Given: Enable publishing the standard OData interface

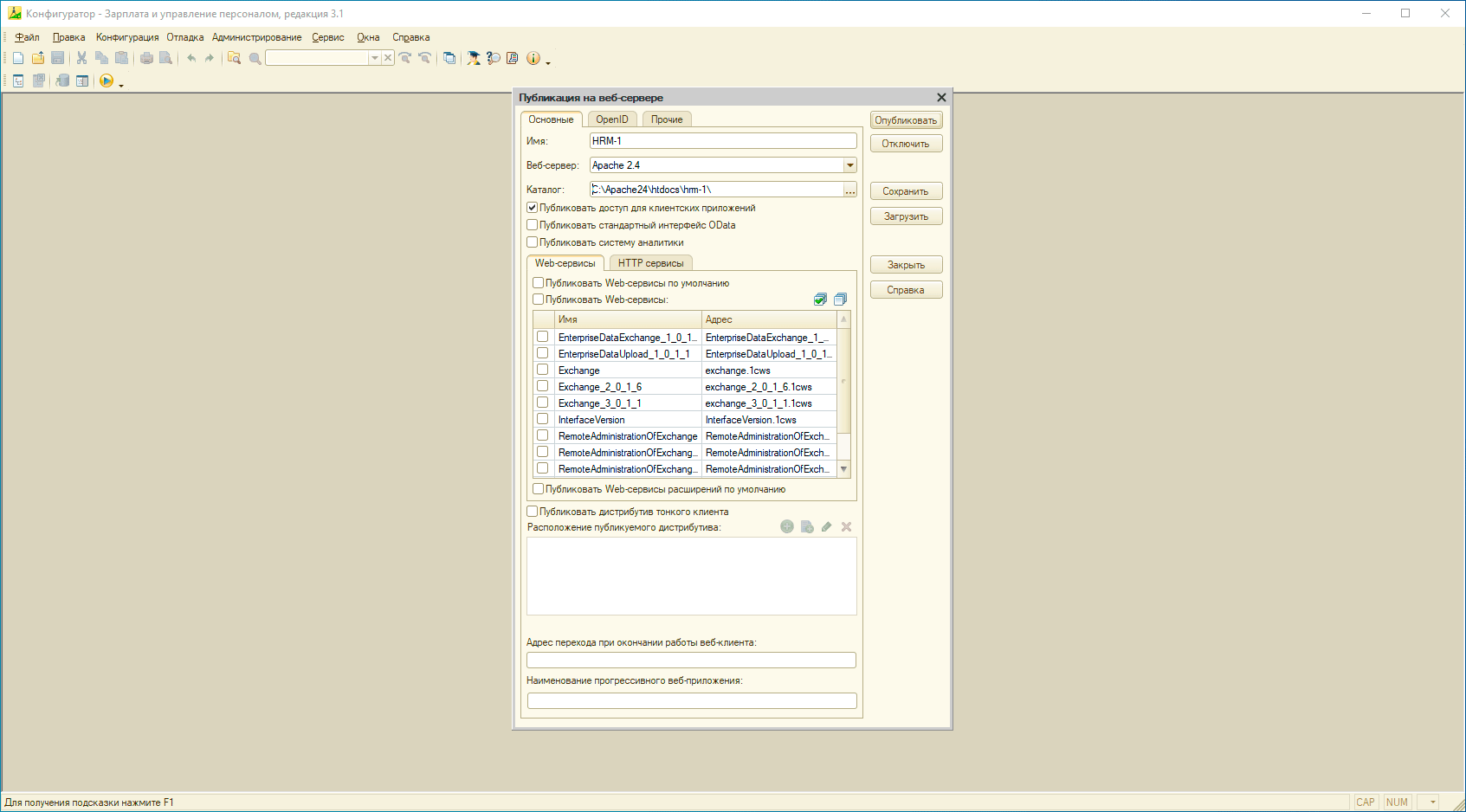Looking at the screenshot, I should (x=533, y=225).
